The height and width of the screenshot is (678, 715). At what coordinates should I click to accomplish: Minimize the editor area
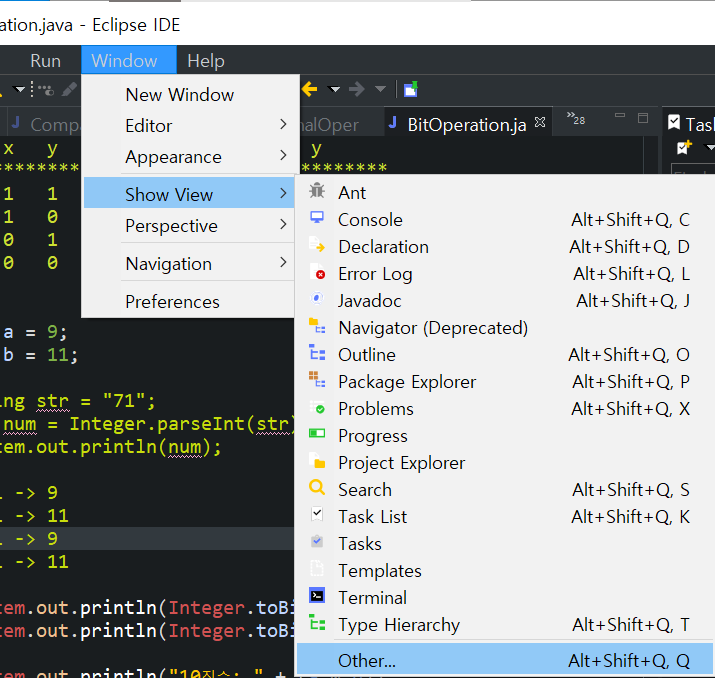coord(620,115)
